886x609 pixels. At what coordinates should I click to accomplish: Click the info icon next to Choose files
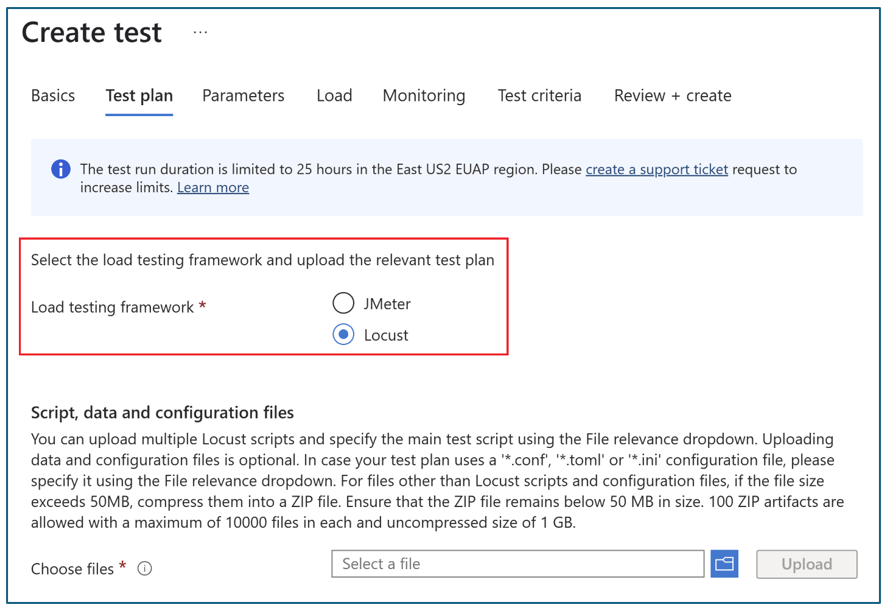tap(145, 568)
